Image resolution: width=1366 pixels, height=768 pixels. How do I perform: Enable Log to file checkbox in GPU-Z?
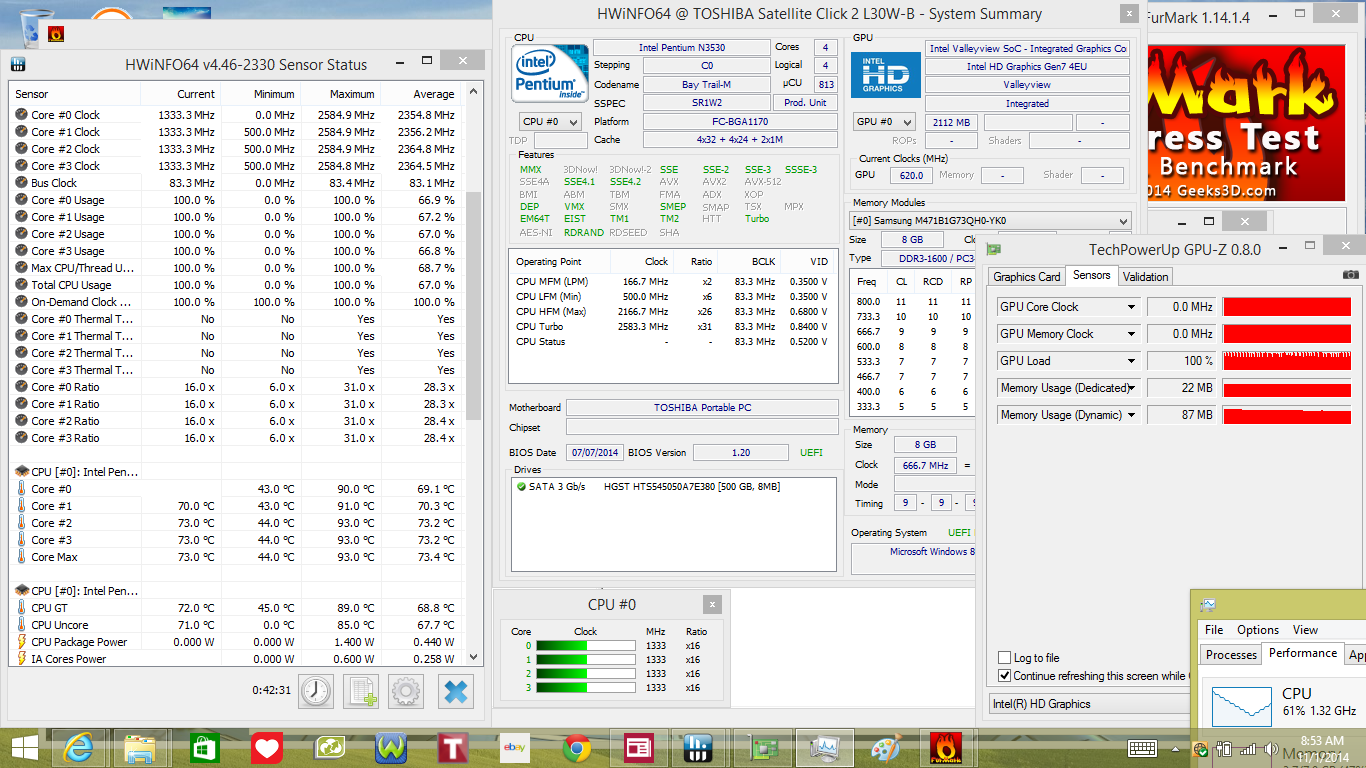(1005, 658)
